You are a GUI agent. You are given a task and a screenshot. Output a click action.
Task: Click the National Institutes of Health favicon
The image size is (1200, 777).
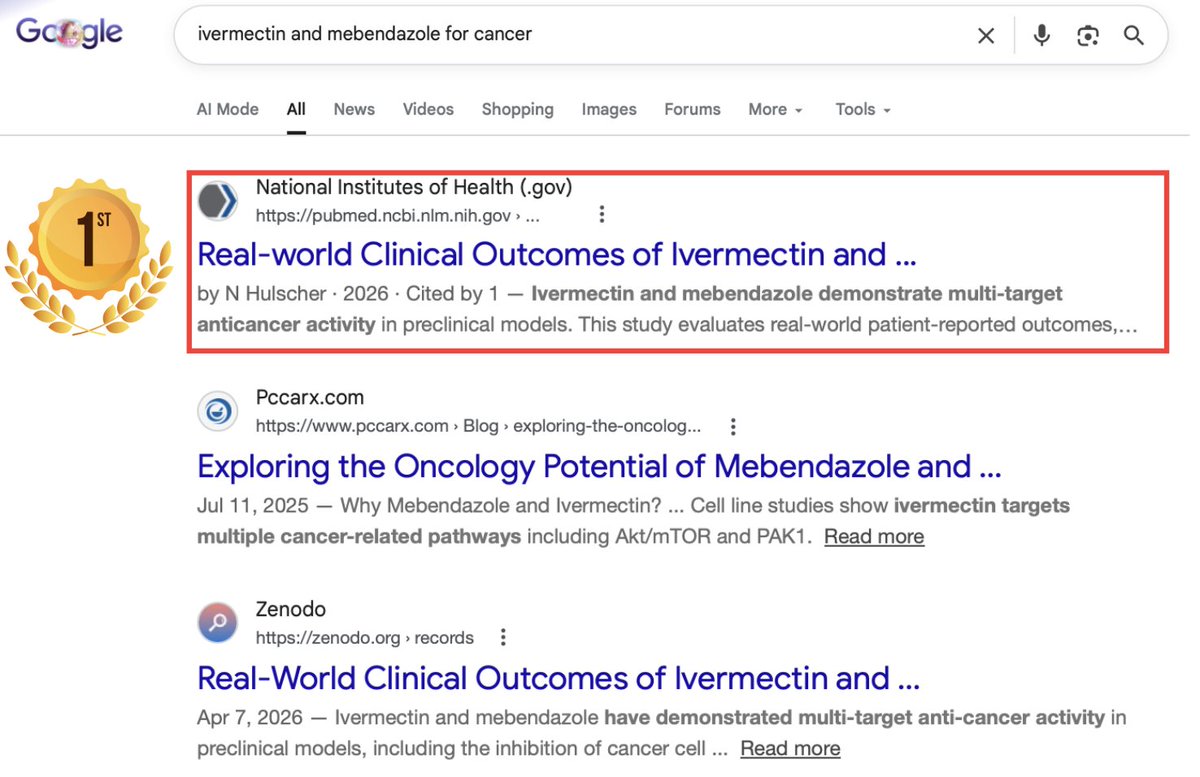click(x=217, y=200)
